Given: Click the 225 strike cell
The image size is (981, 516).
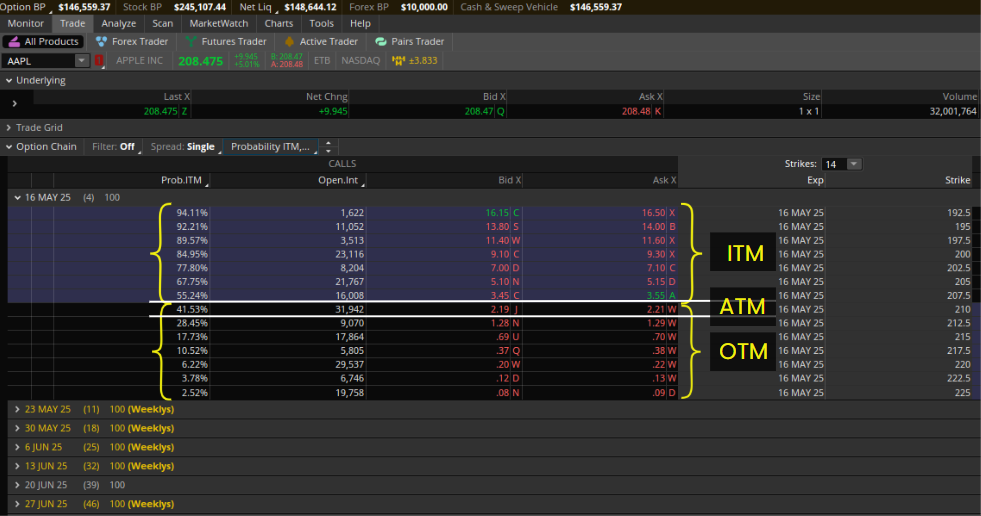Looking at the screenshot, I should tap(962, 393).
